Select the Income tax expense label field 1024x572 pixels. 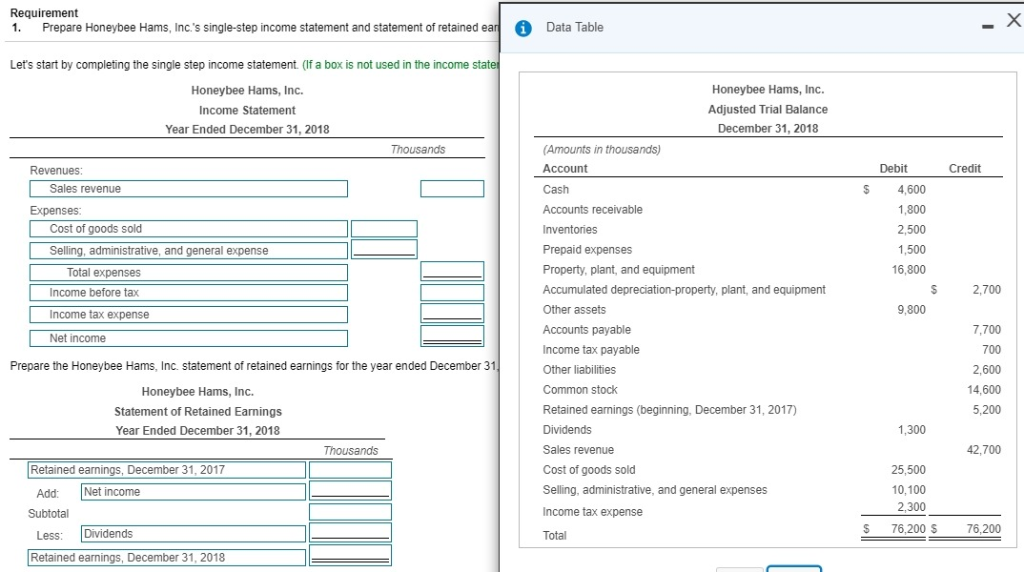[x=189, y=315]
